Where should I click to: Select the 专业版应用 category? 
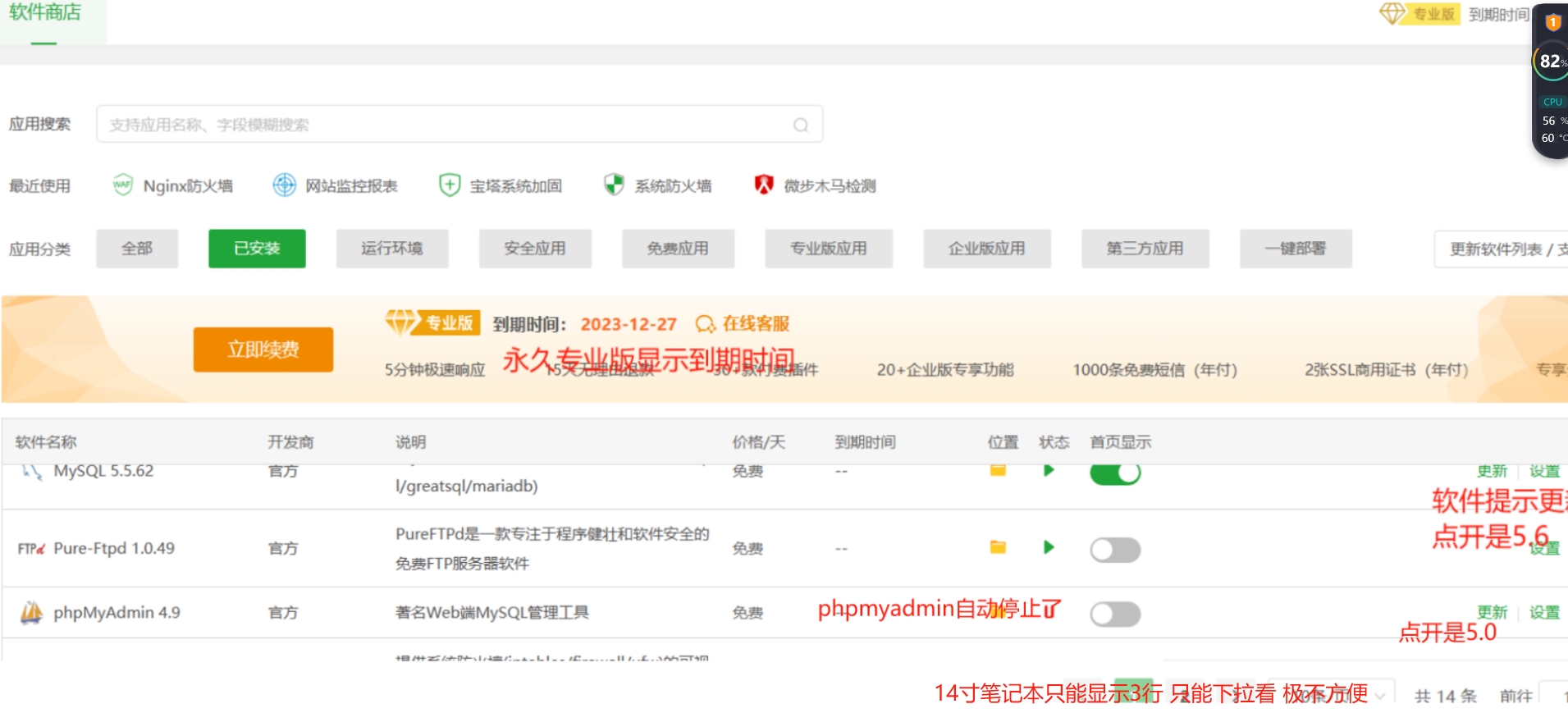(829, 249)
